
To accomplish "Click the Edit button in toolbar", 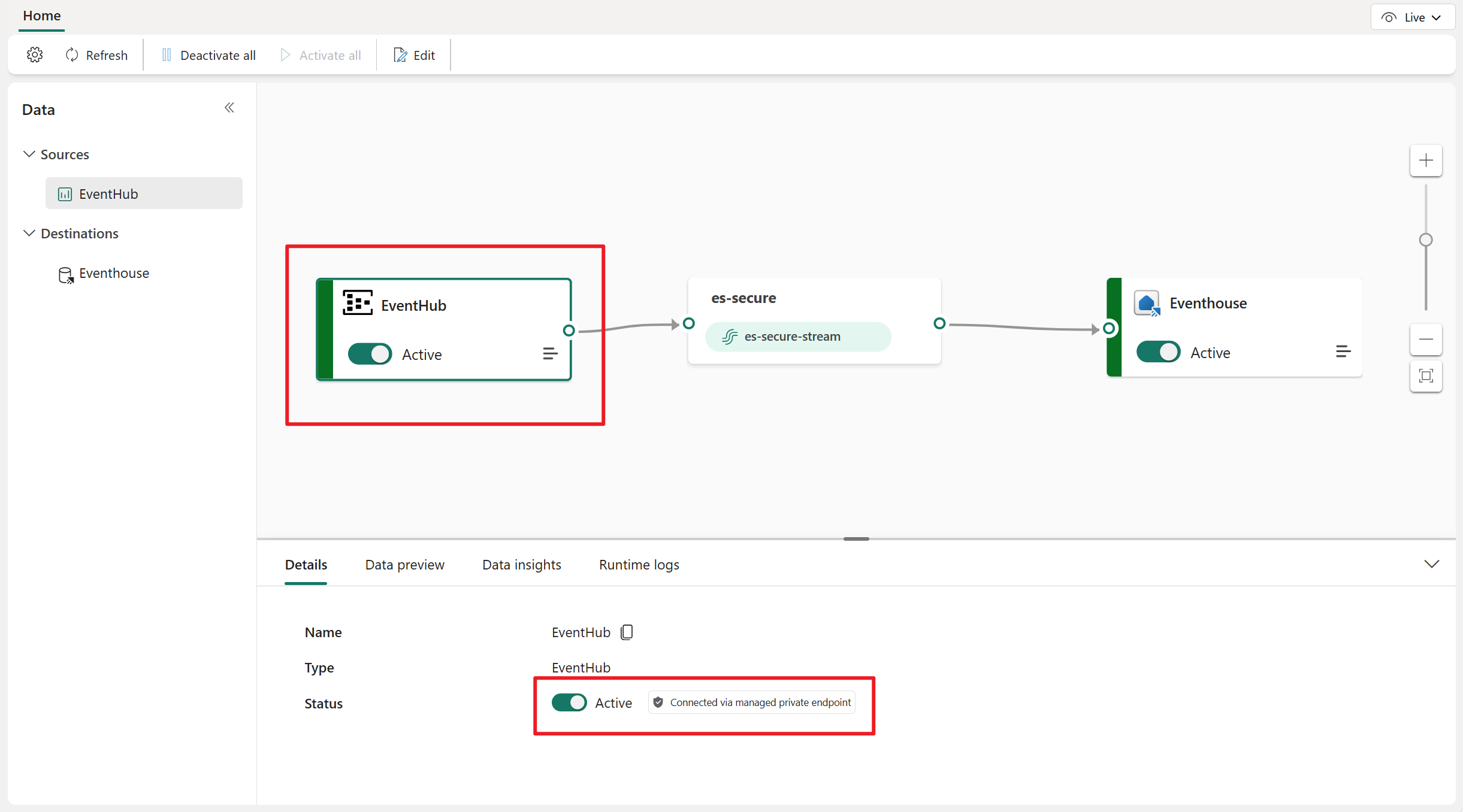I will pos(414,55).
